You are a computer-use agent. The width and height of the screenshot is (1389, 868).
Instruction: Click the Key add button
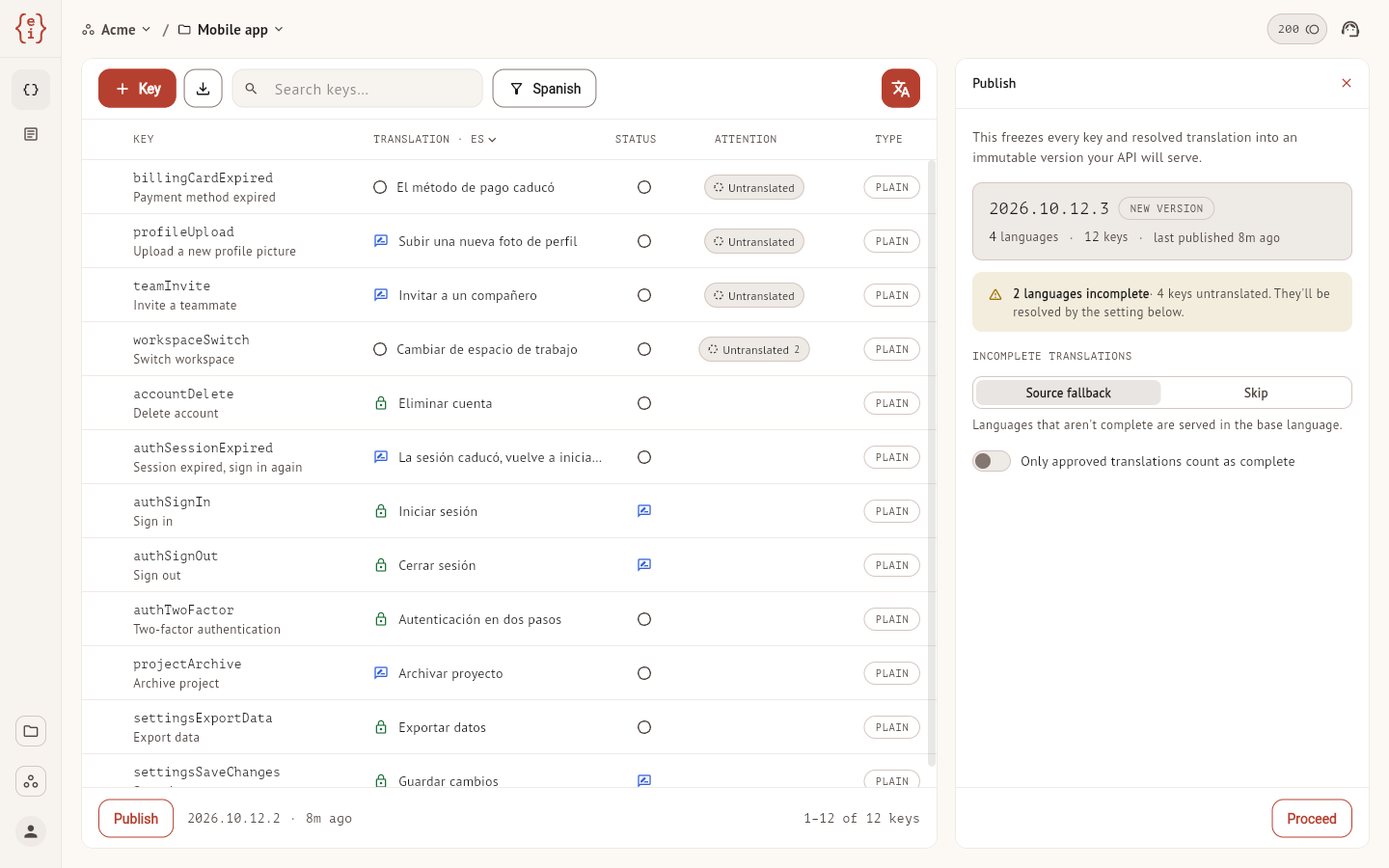137,89
